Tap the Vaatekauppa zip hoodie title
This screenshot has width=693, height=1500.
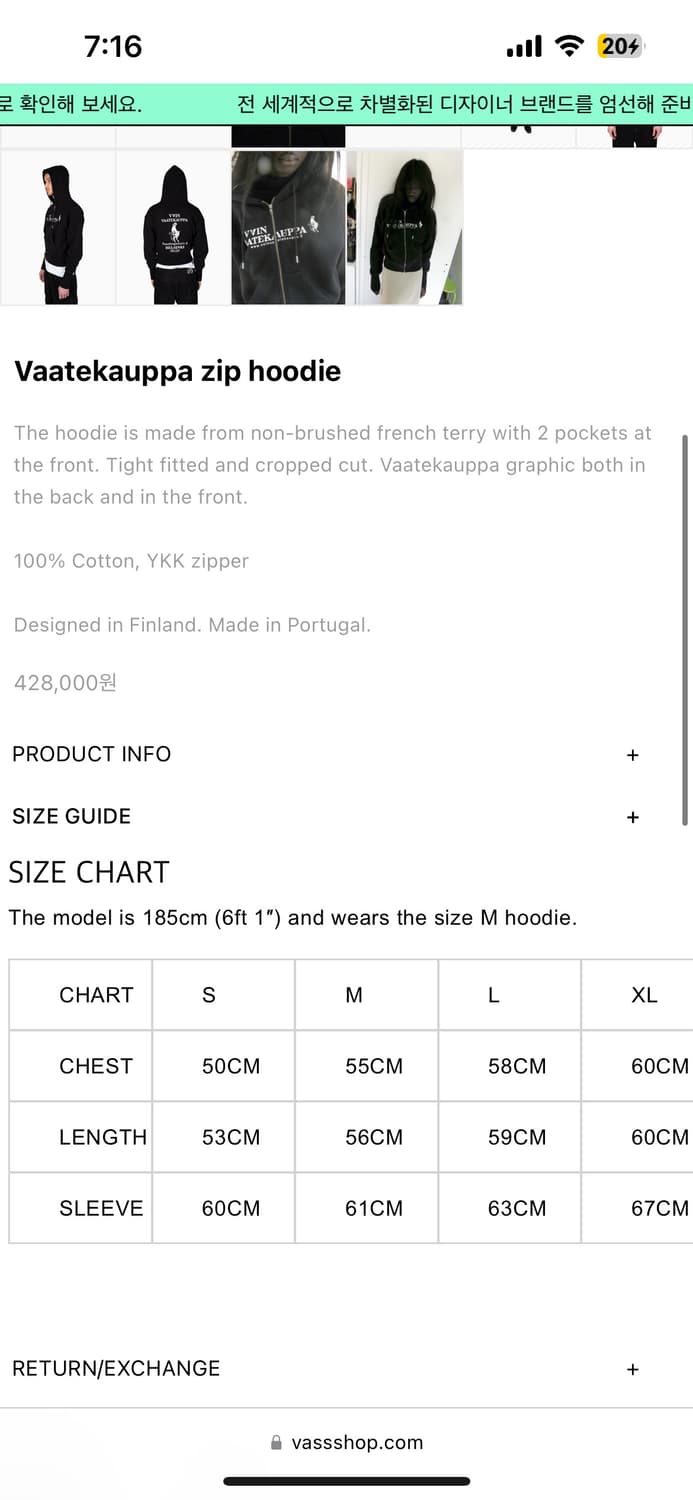(x=178, y=371)
